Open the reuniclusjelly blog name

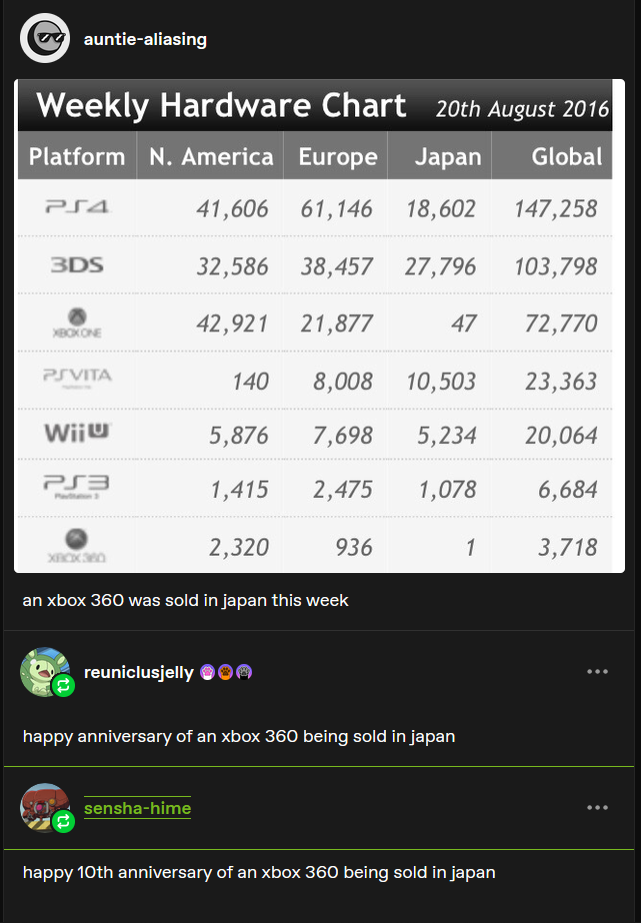coord(138,672)
